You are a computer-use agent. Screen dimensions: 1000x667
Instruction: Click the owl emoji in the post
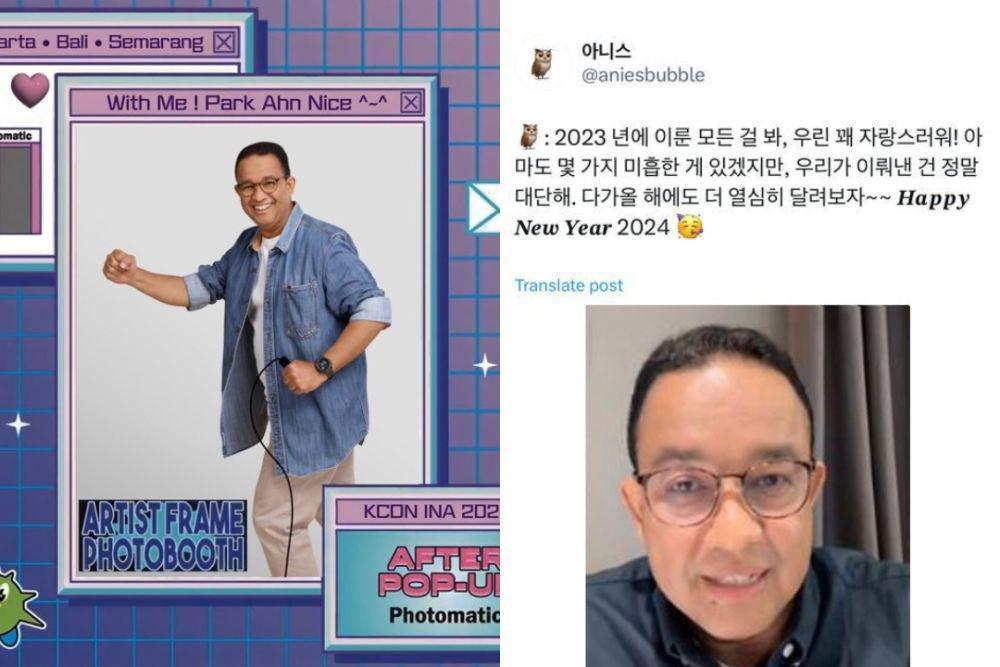(x=529, y=136)
